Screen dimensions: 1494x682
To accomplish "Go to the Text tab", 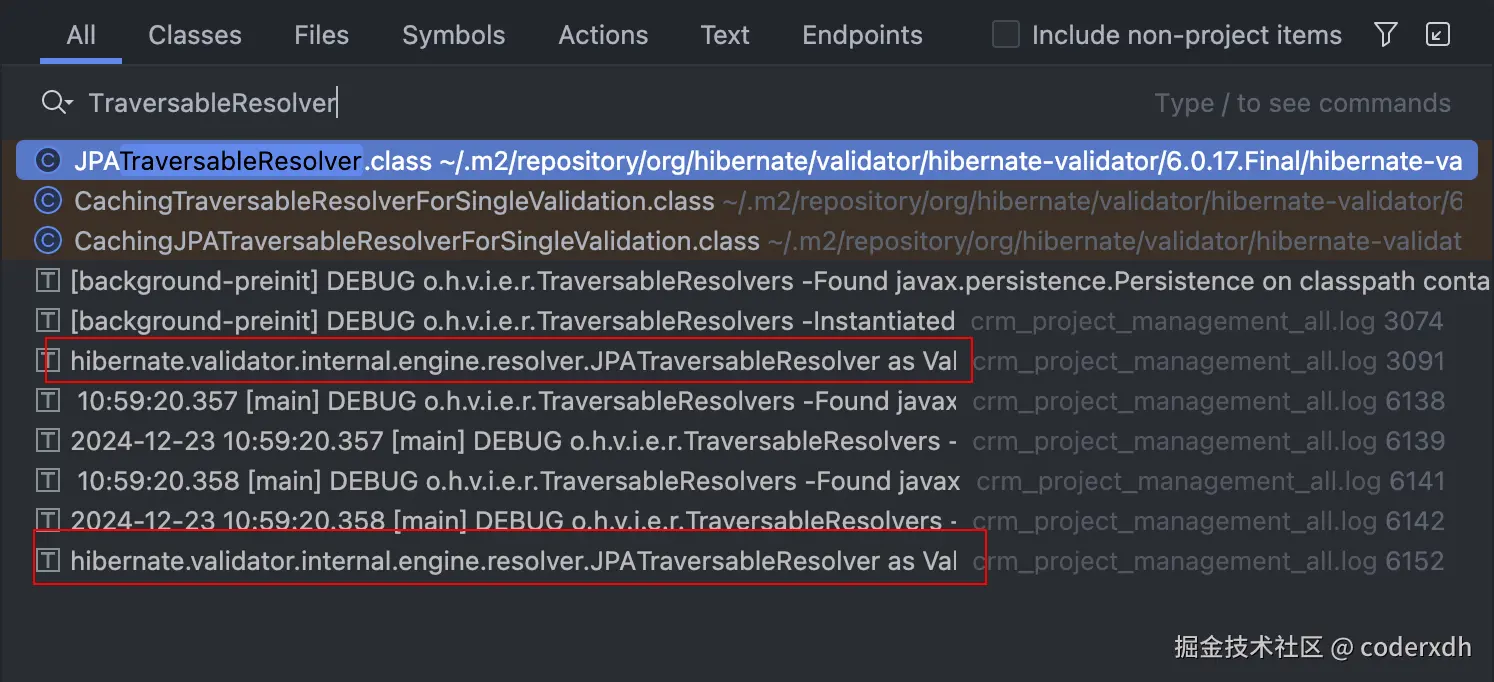I will (x=725, y=35).
